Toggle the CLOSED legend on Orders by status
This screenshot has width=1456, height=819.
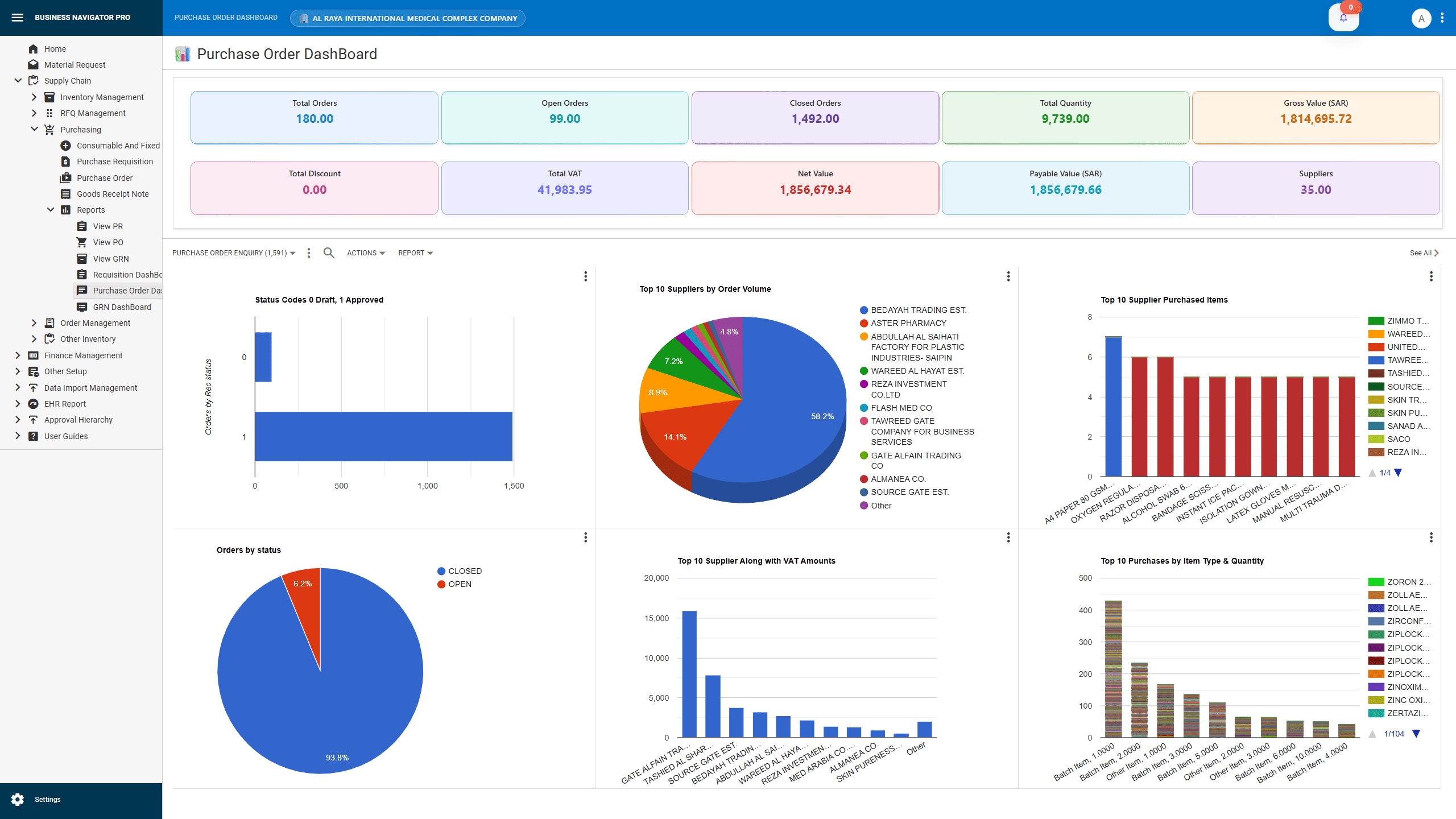pyautogui.click(x=461, y=570)
